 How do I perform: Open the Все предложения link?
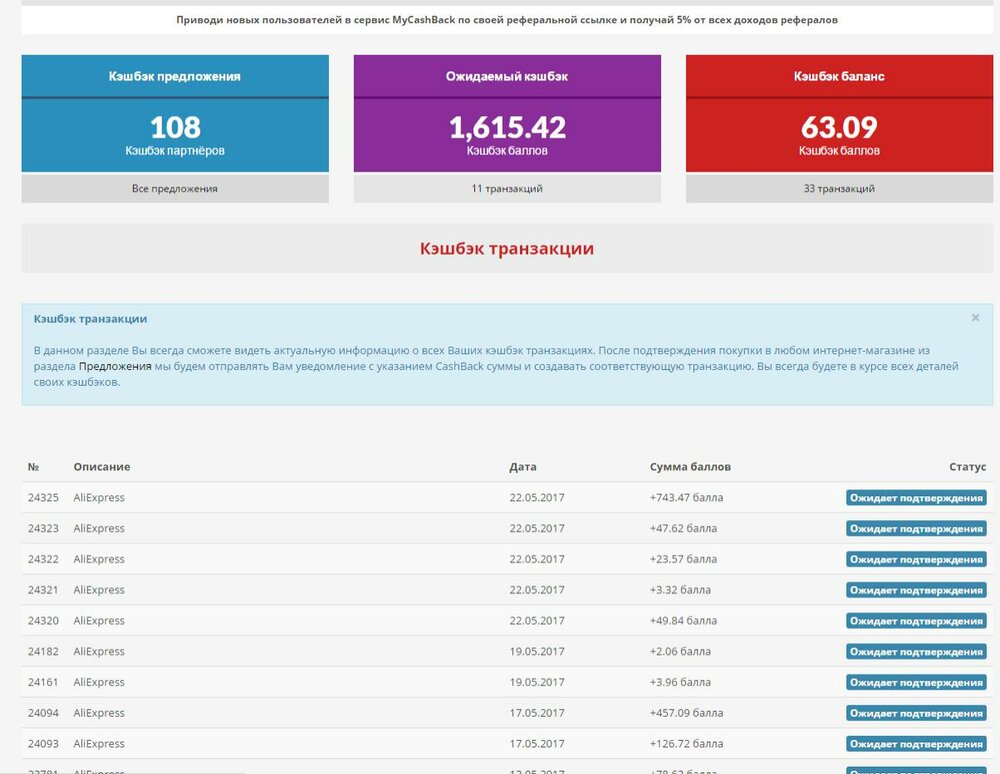tap(175, 188)
